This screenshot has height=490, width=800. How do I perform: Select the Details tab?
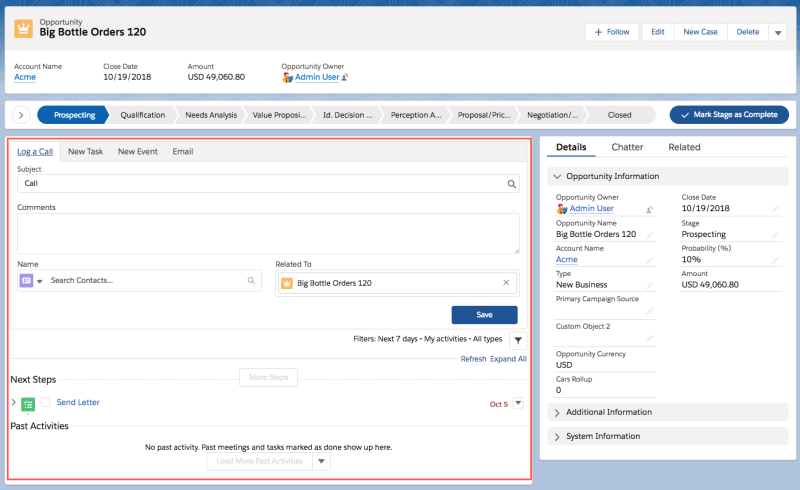(571, 147)
